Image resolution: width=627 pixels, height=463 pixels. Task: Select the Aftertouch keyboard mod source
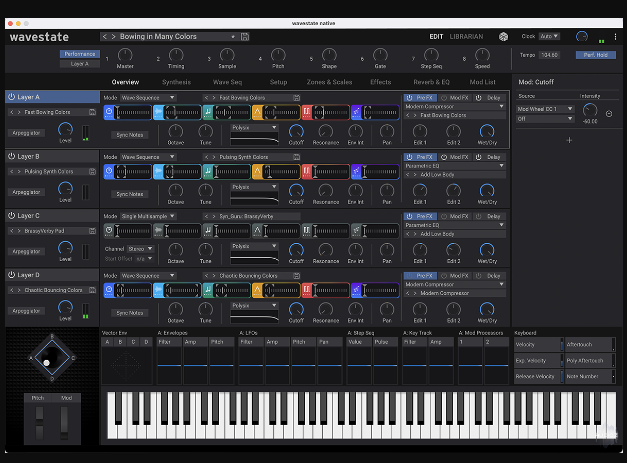(590, 345)
